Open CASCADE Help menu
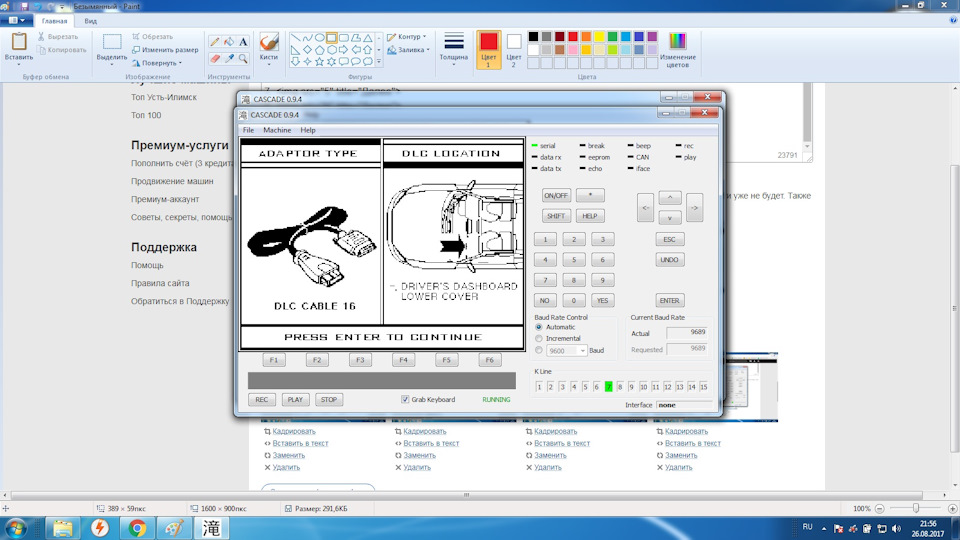Viewport: 960px width, 540px height. pyautogui.click(x=308, y=130)
